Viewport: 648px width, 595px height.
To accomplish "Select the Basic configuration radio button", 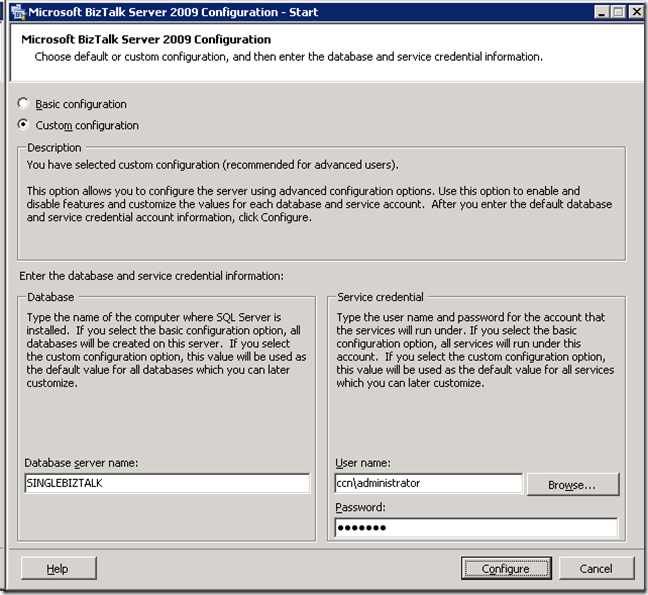I will [23, 103].
